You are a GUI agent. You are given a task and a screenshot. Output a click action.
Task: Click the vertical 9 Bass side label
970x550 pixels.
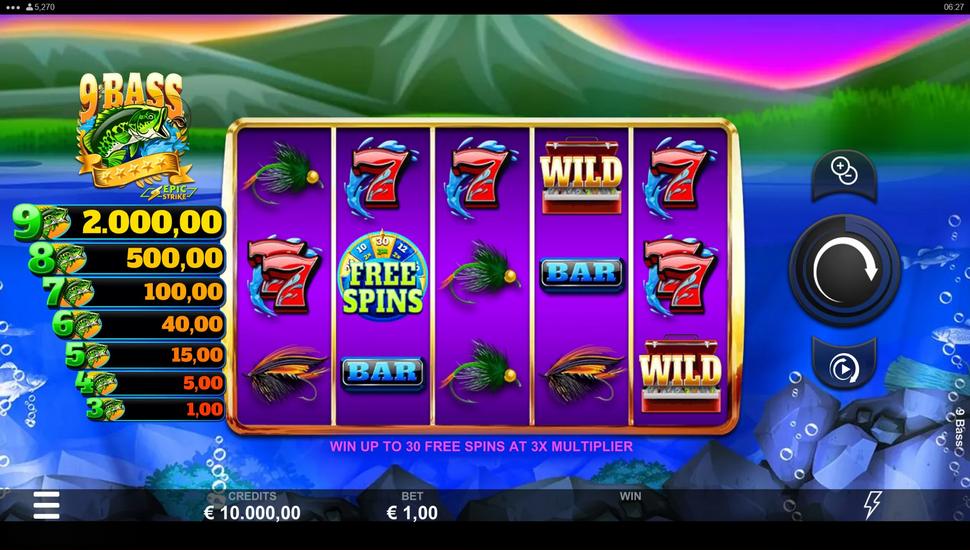pyautogui.click(x=960, y=428)
